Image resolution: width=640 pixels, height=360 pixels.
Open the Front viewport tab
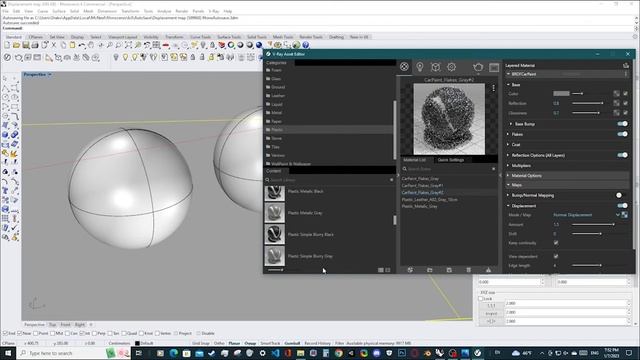(65, 324)
